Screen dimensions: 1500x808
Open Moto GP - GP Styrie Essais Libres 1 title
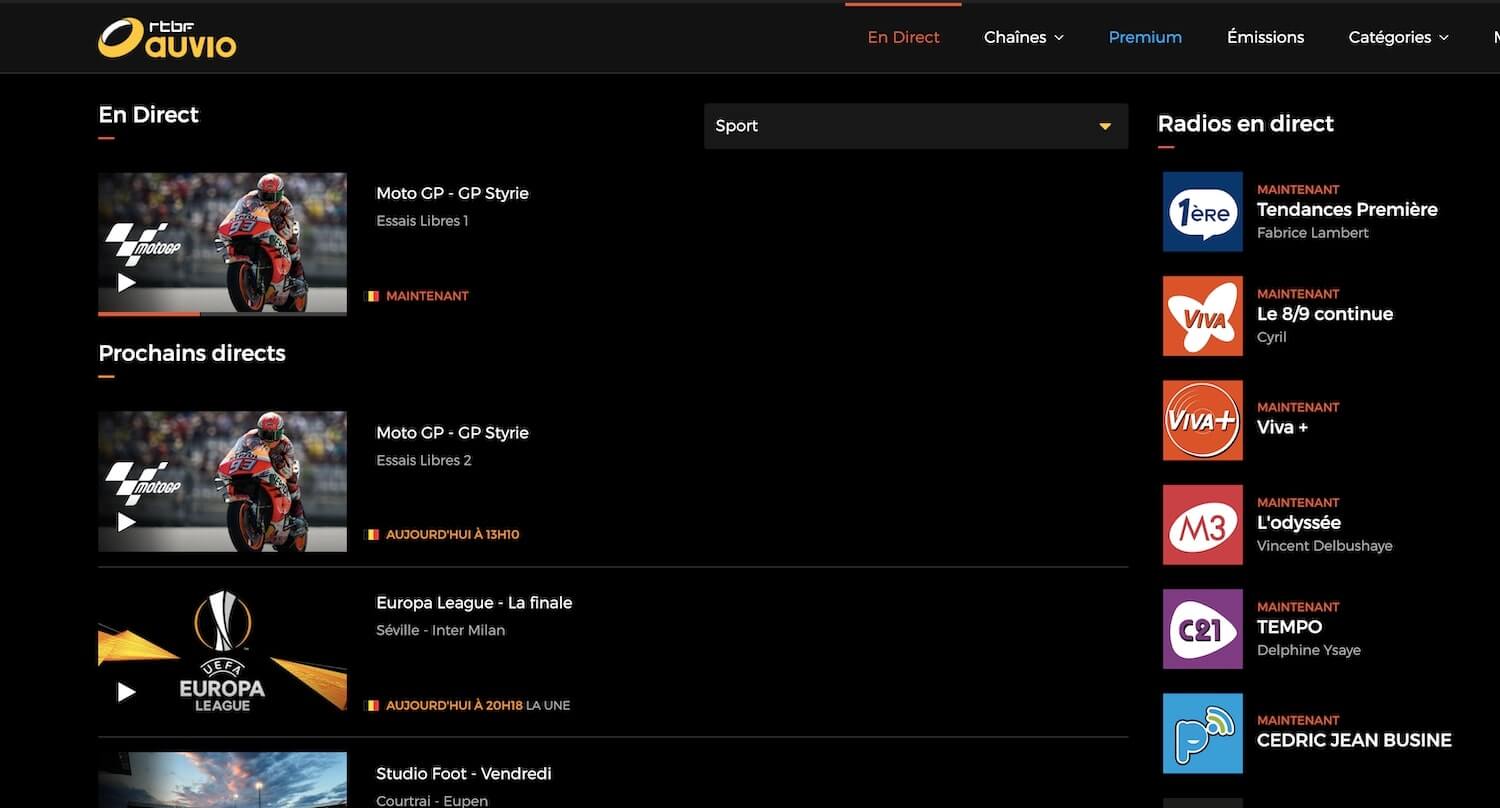click(x=452, y=193)
